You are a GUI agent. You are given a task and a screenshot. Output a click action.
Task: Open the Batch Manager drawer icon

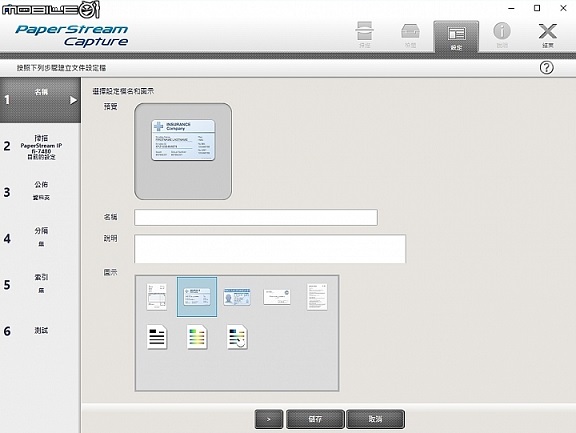[410, 35]
